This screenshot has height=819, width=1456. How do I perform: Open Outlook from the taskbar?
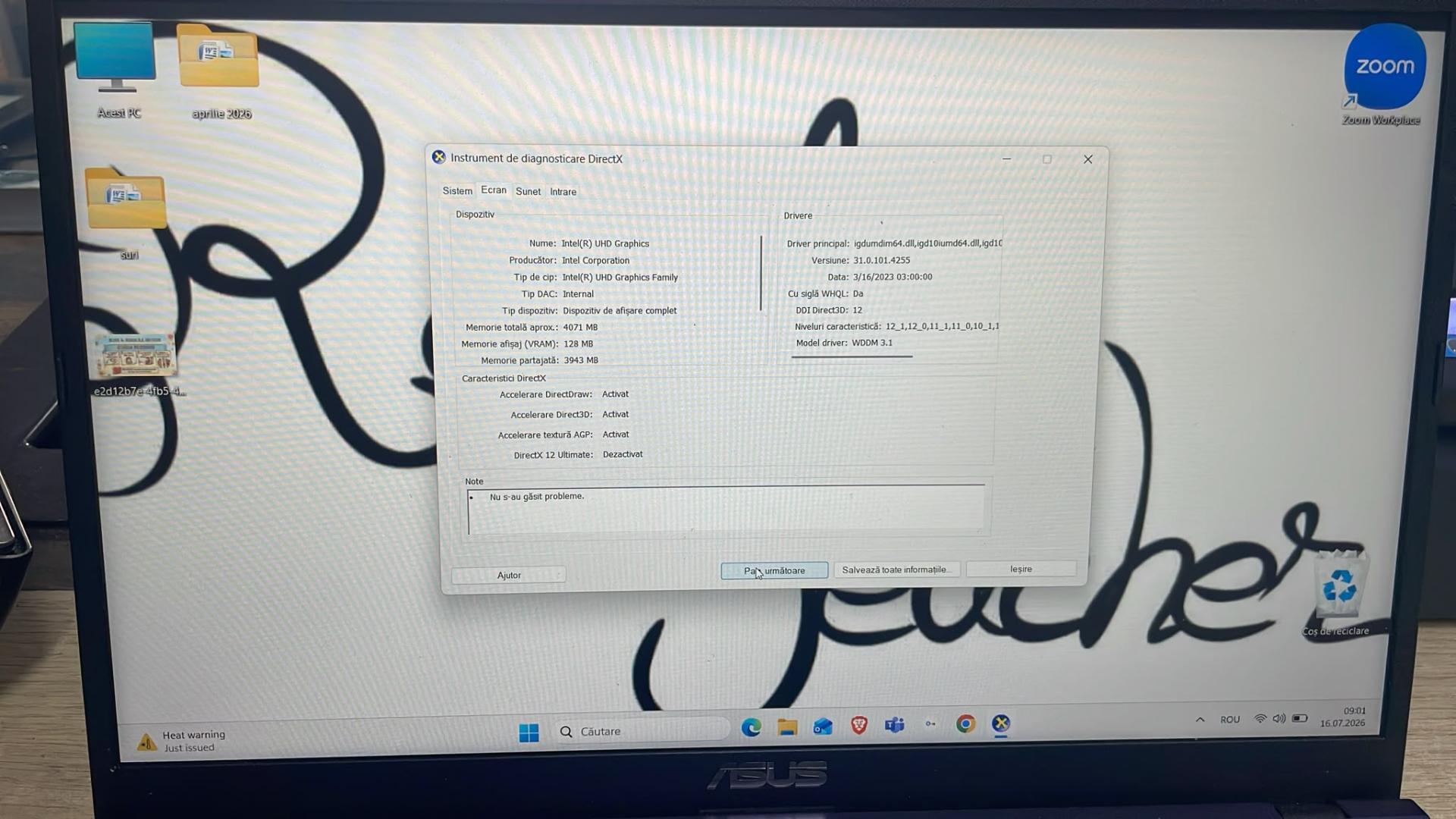pos(823,727)
